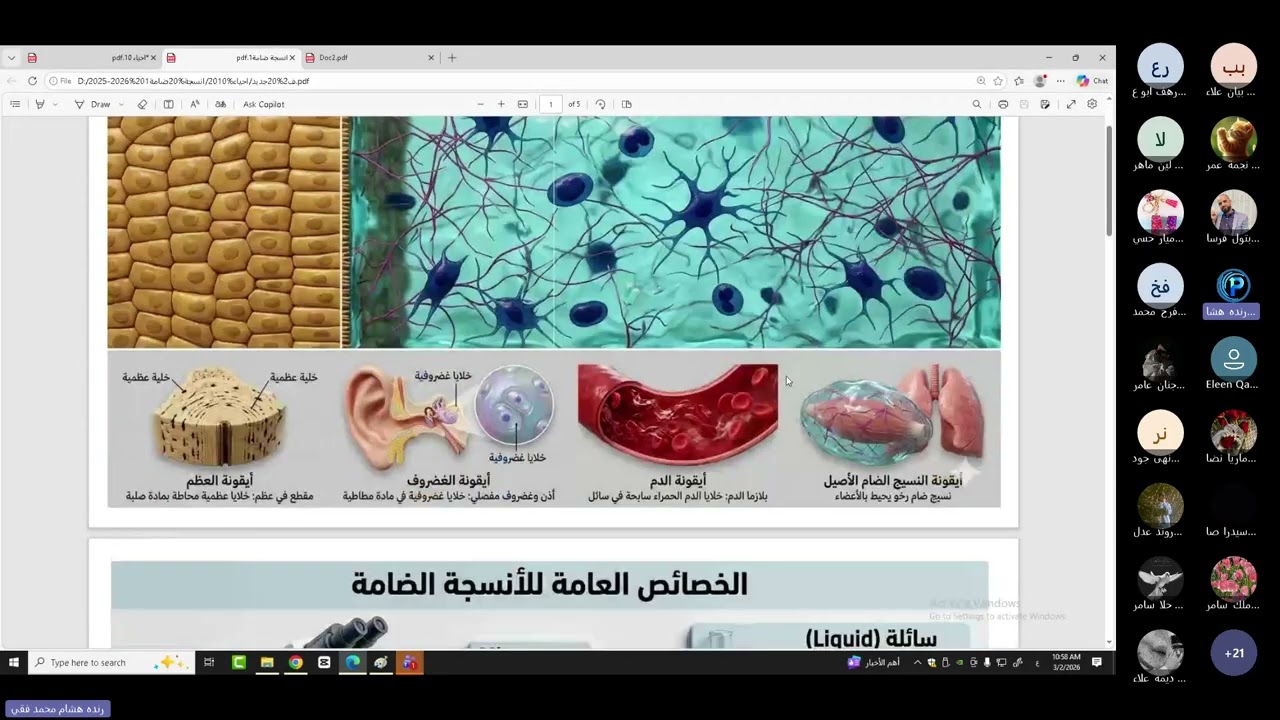This screenshot has width=1280, height=720.
Task: Zoom in the PDF with plus button
Action: coord(501,104)
